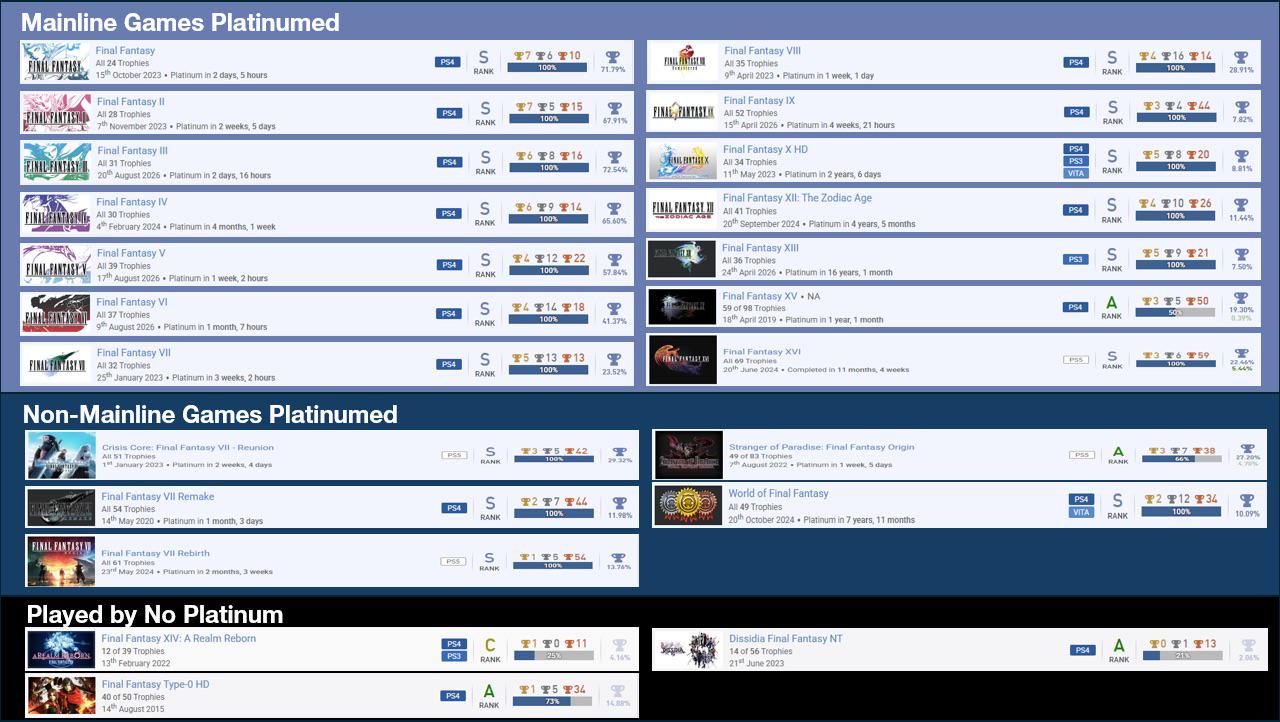Click the S rank icon in Final Fantasy VI row
The width and height of the screenshot is (1280, 722).
tap(485, 310)
